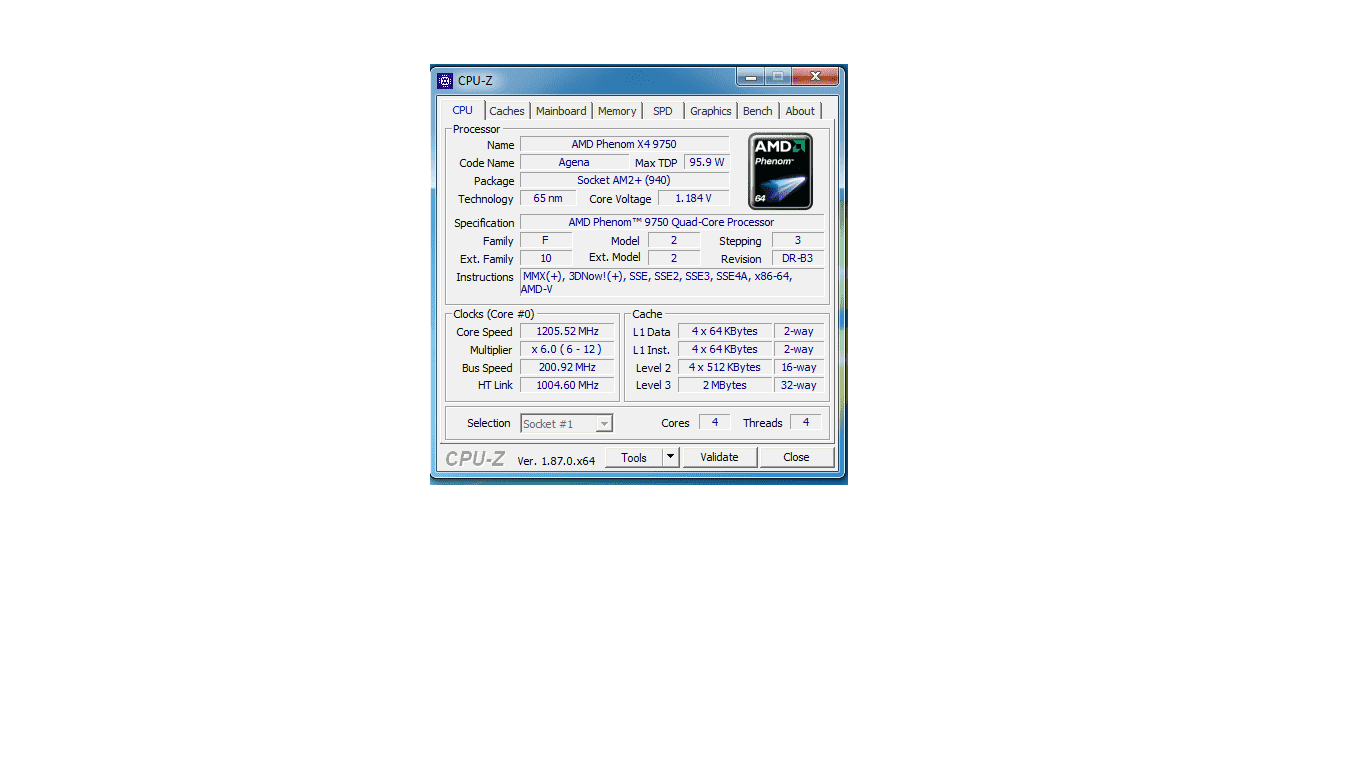The width and height of the screenshot is (1360, 768).
Task: Click the core voltage value 1.184 V
Action: point(693,198)
